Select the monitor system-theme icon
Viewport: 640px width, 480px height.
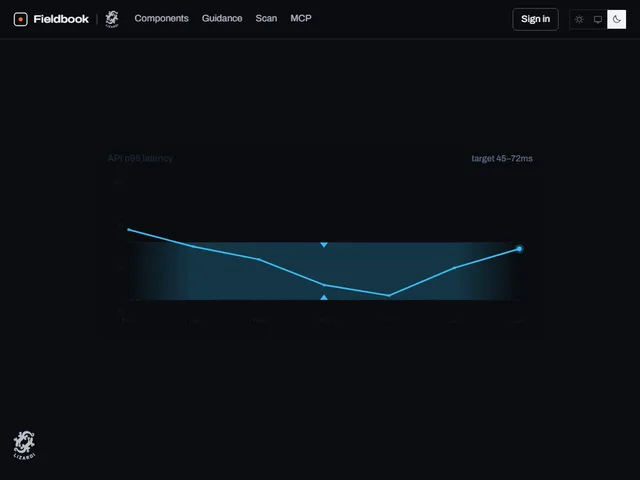(x=598, y=19)
